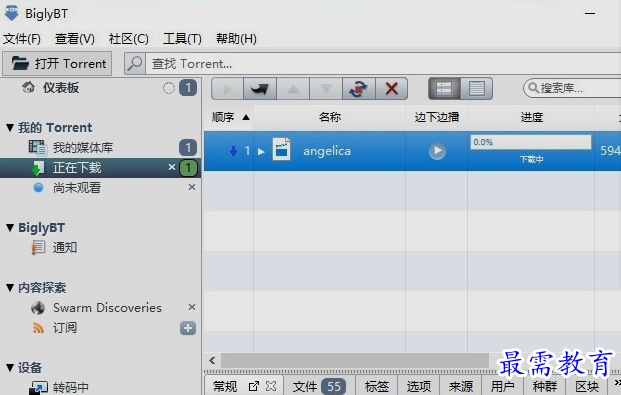Click the magnifier icon beside 查找 Torrent
Viewport: 621px width, 395px height.
(135, 63)
